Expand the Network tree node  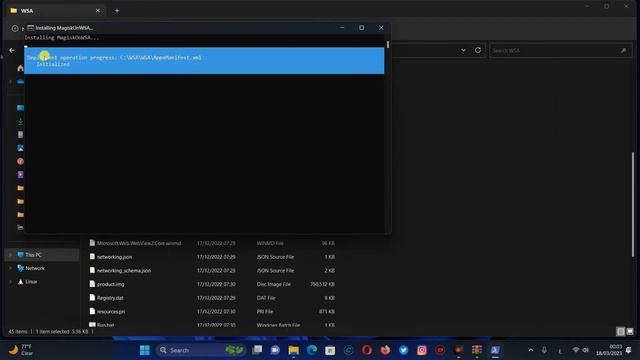coord(11,268)
